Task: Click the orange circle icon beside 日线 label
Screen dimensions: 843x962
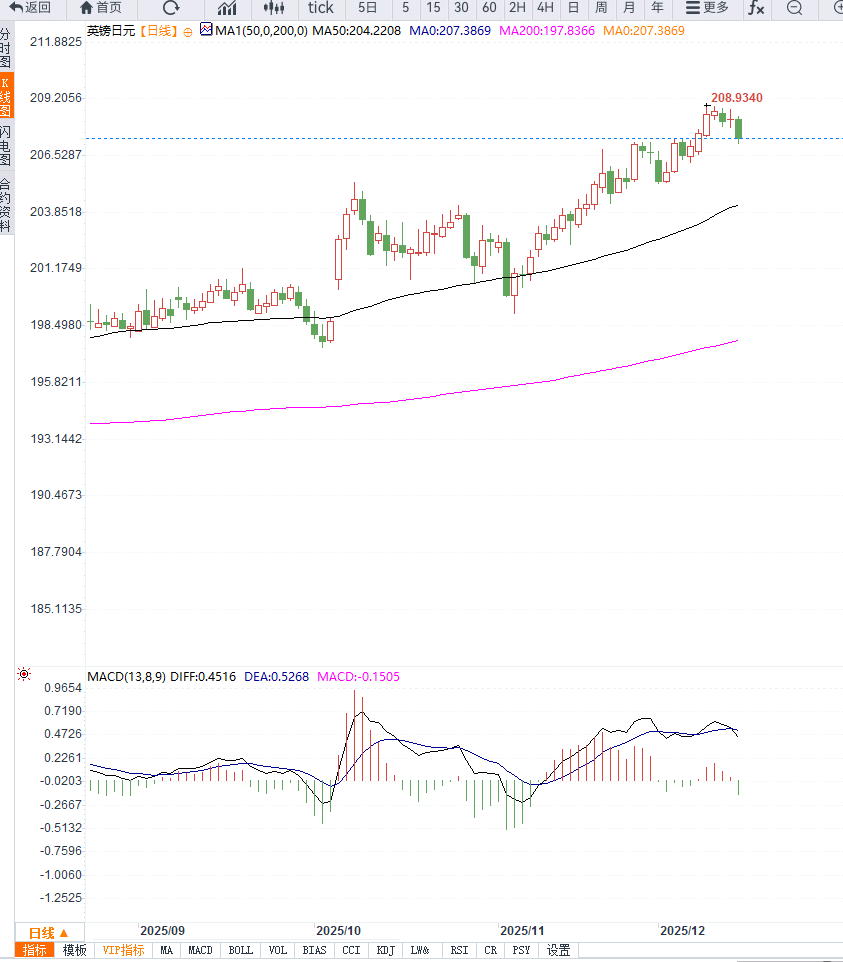Action: click(187, 31)
